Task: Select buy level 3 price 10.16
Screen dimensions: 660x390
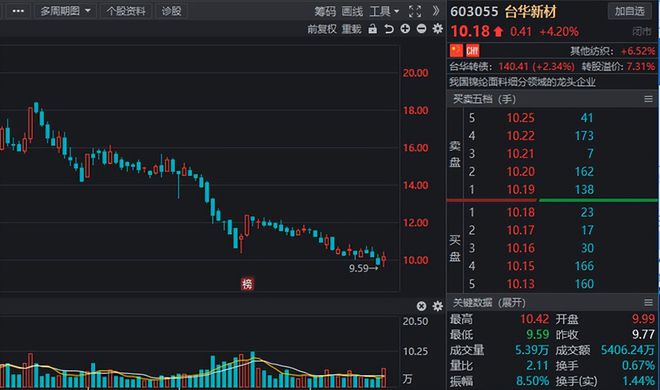Action: [x=520, y=248]
